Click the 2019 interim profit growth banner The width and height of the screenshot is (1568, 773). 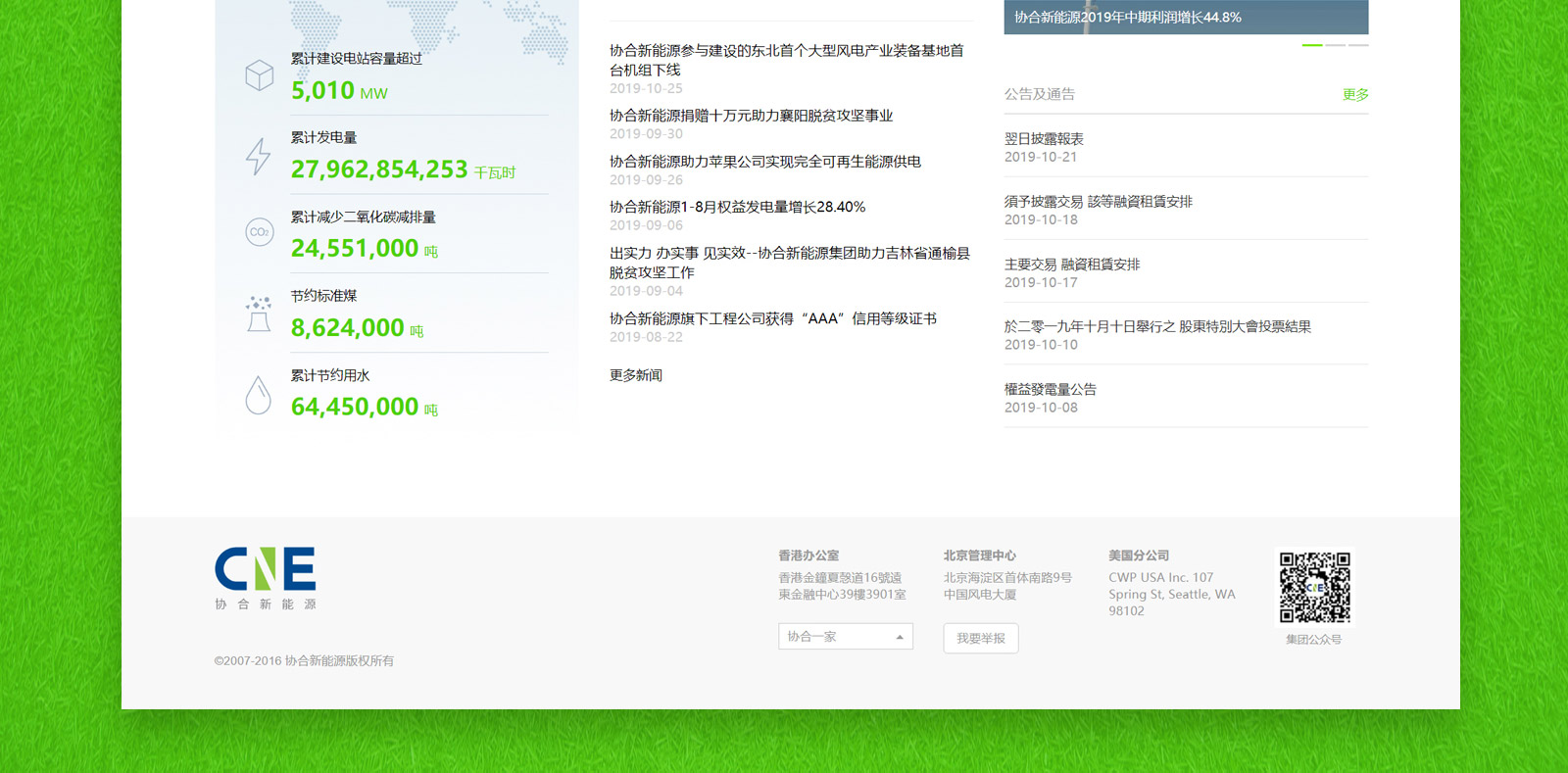click(1185, 18)
